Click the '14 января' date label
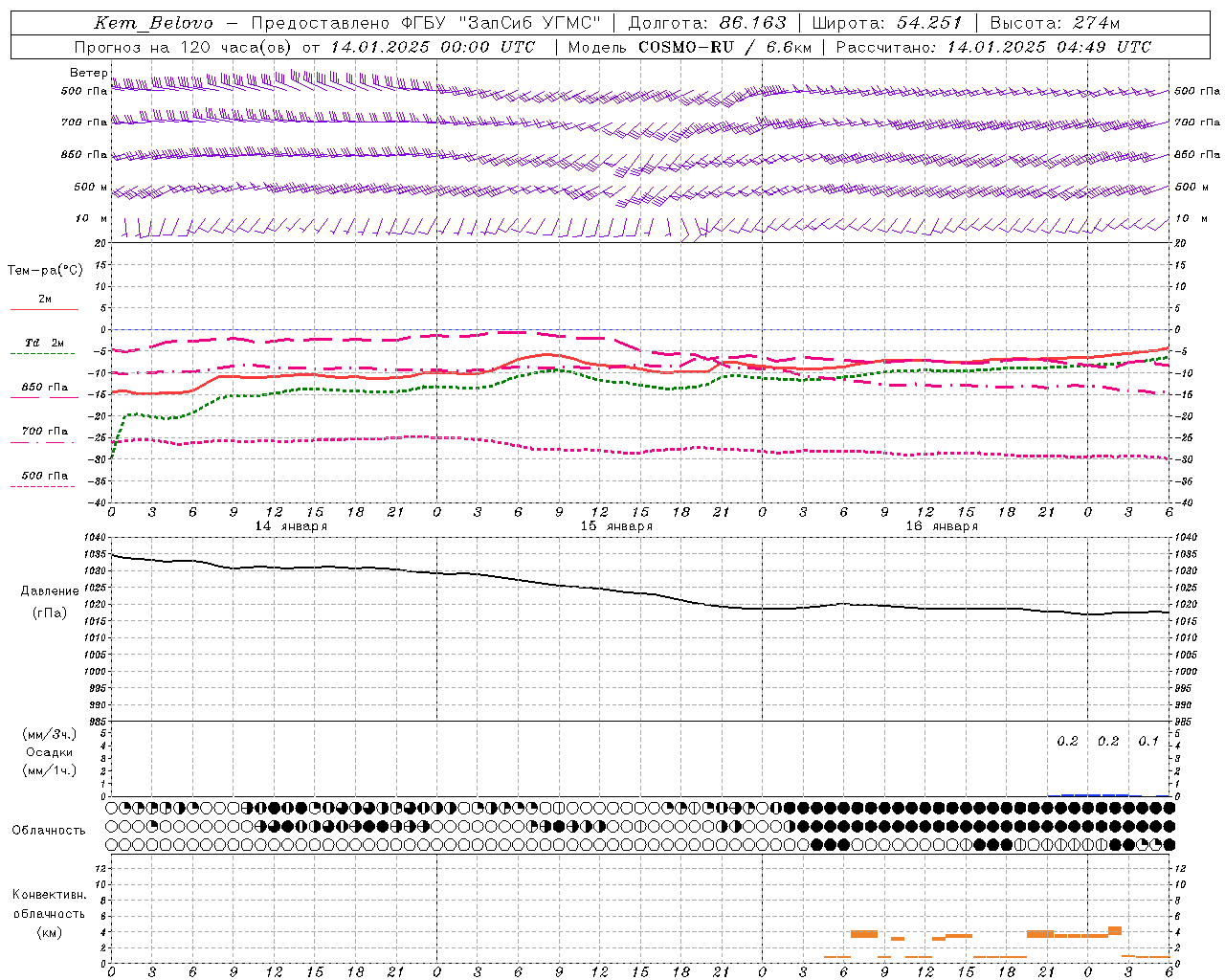Viewport: 1225px width, 980px height. click(x=291, y=525)
